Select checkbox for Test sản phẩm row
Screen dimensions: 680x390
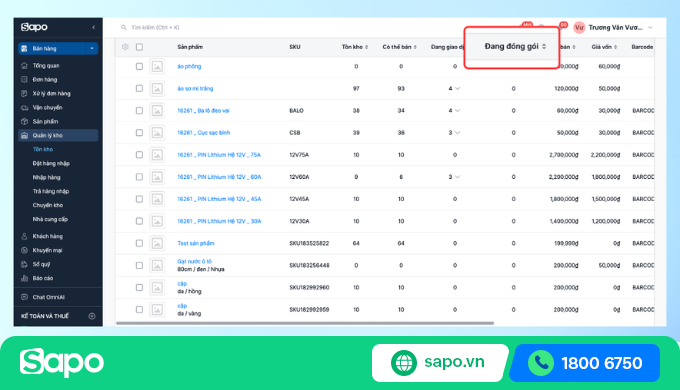click(139, 243)
